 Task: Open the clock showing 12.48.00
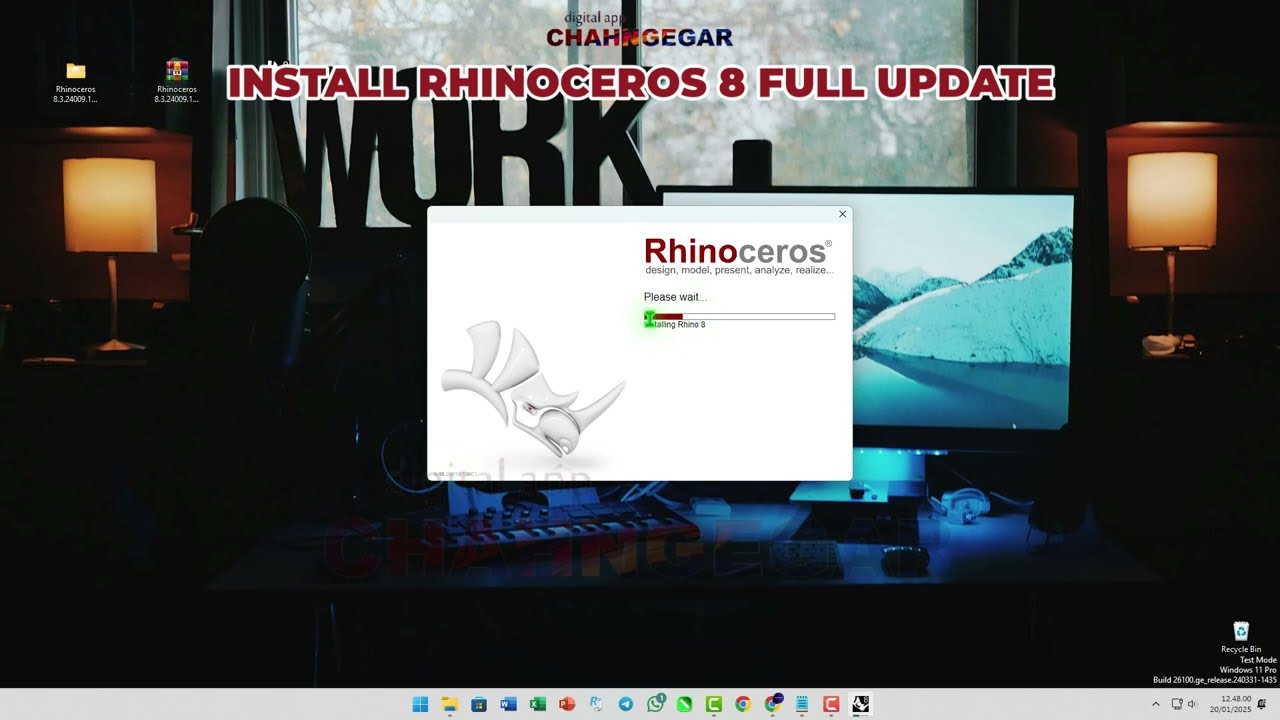[x=1230, y=704]
